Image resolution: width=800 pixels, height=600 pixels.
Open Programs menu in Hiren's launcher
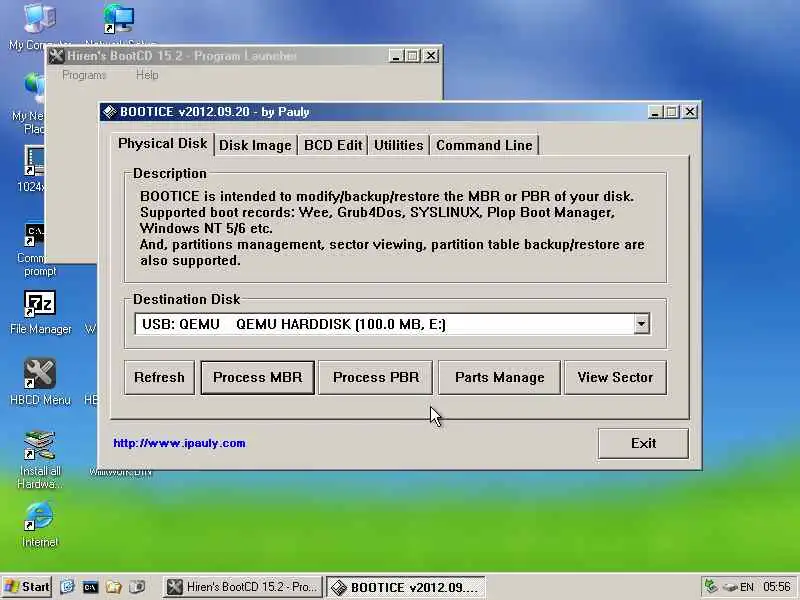point(84,75)
